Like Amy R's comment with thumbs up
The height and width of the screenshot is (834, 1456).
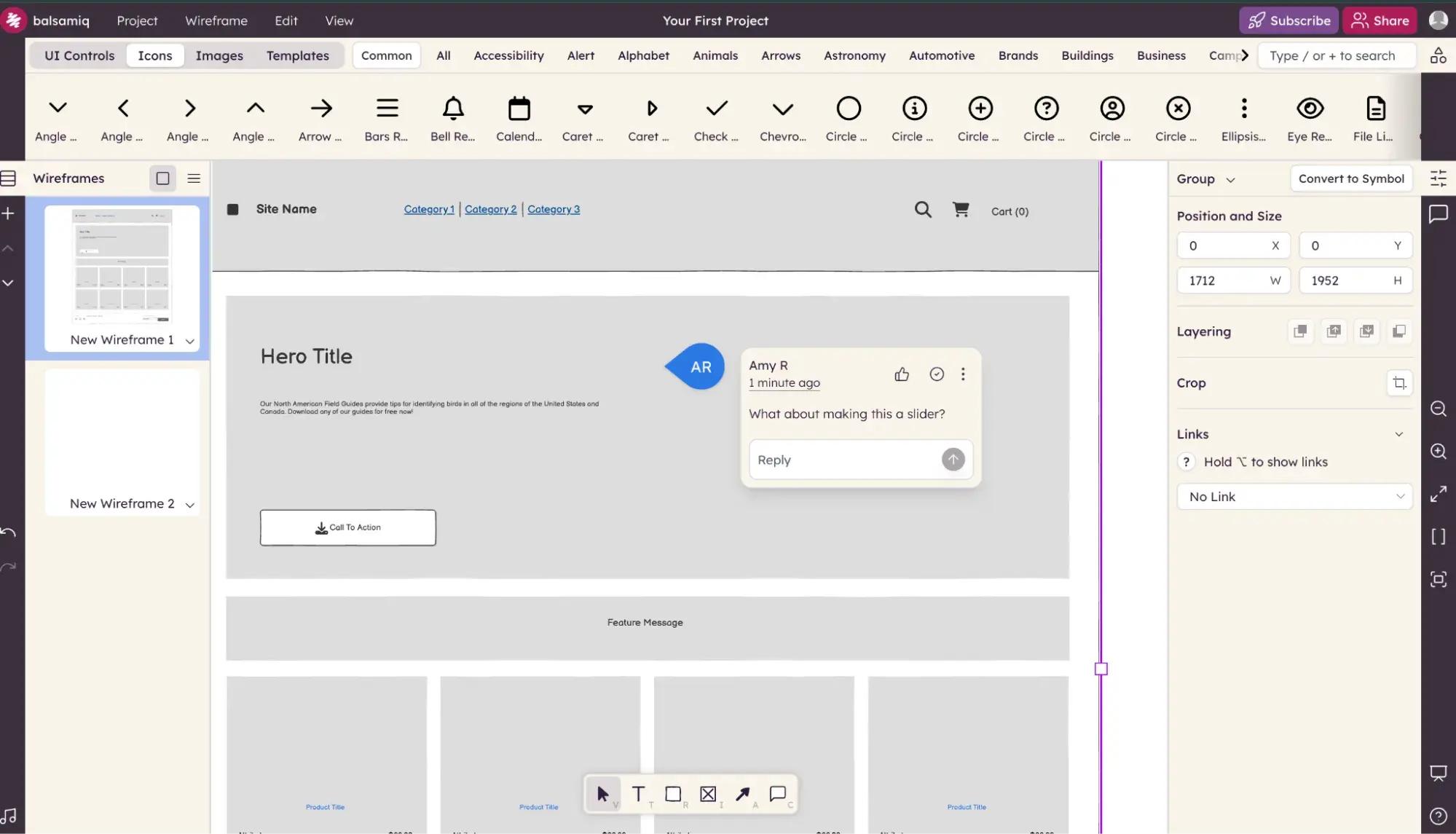click(x=902, y=374)
